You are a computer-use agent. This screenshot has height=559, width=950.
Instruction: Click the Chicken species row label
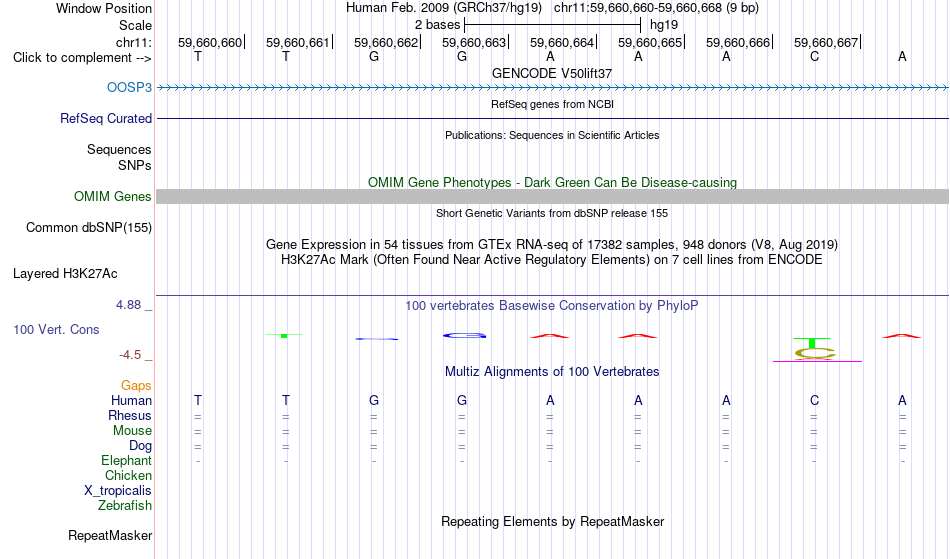[128, 475]
